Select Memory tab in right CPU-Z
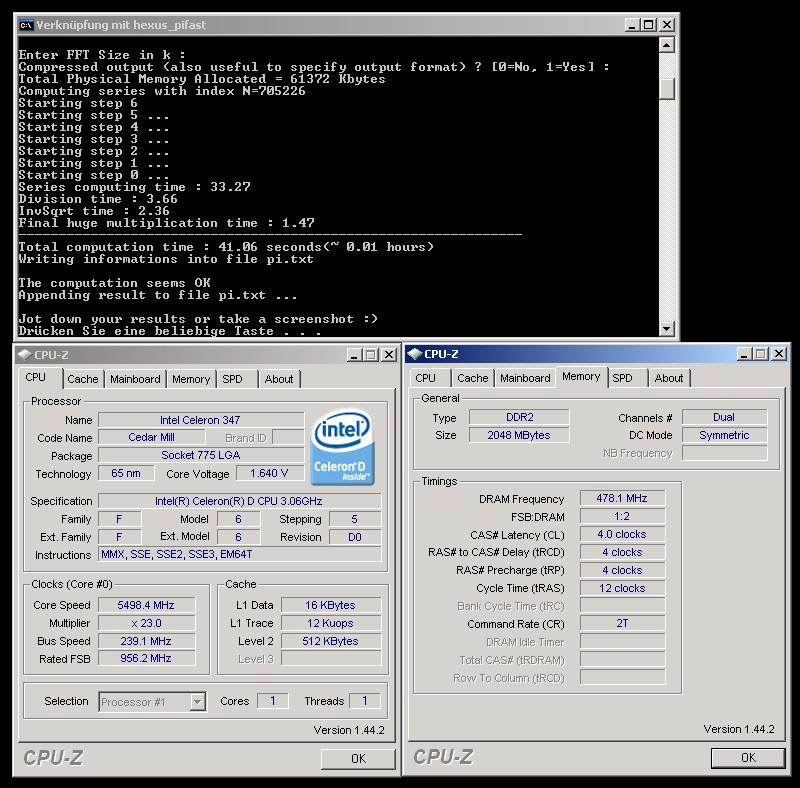The image size is (800, 788). [581, 377]
